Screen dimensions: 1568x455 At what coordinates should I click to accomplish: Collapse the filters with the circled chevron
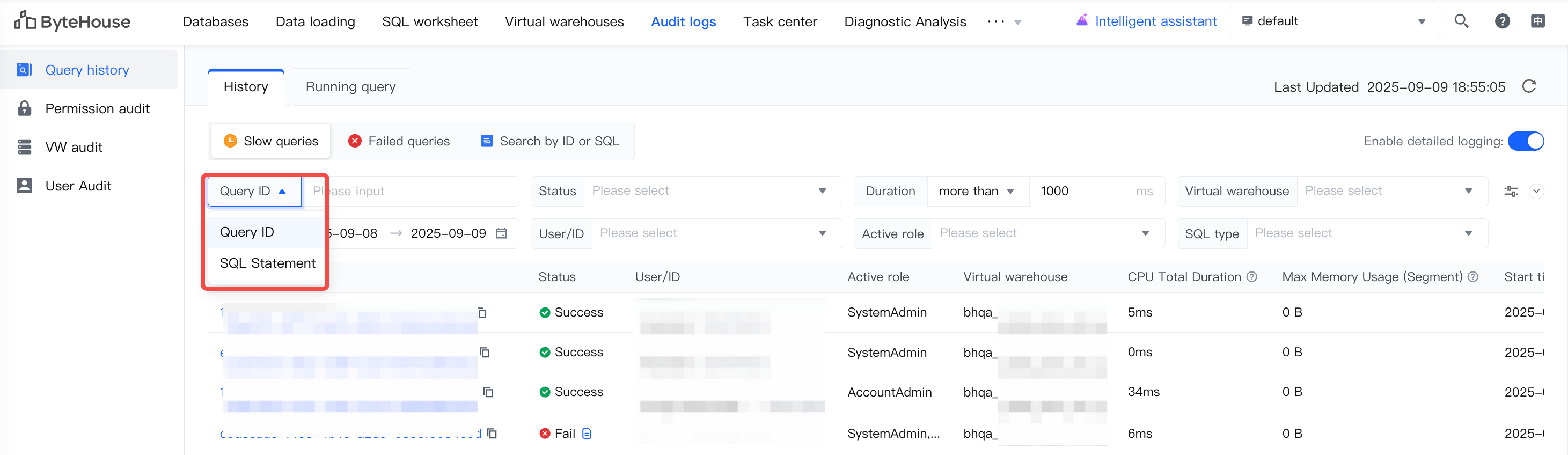(x=1536, y=191)
